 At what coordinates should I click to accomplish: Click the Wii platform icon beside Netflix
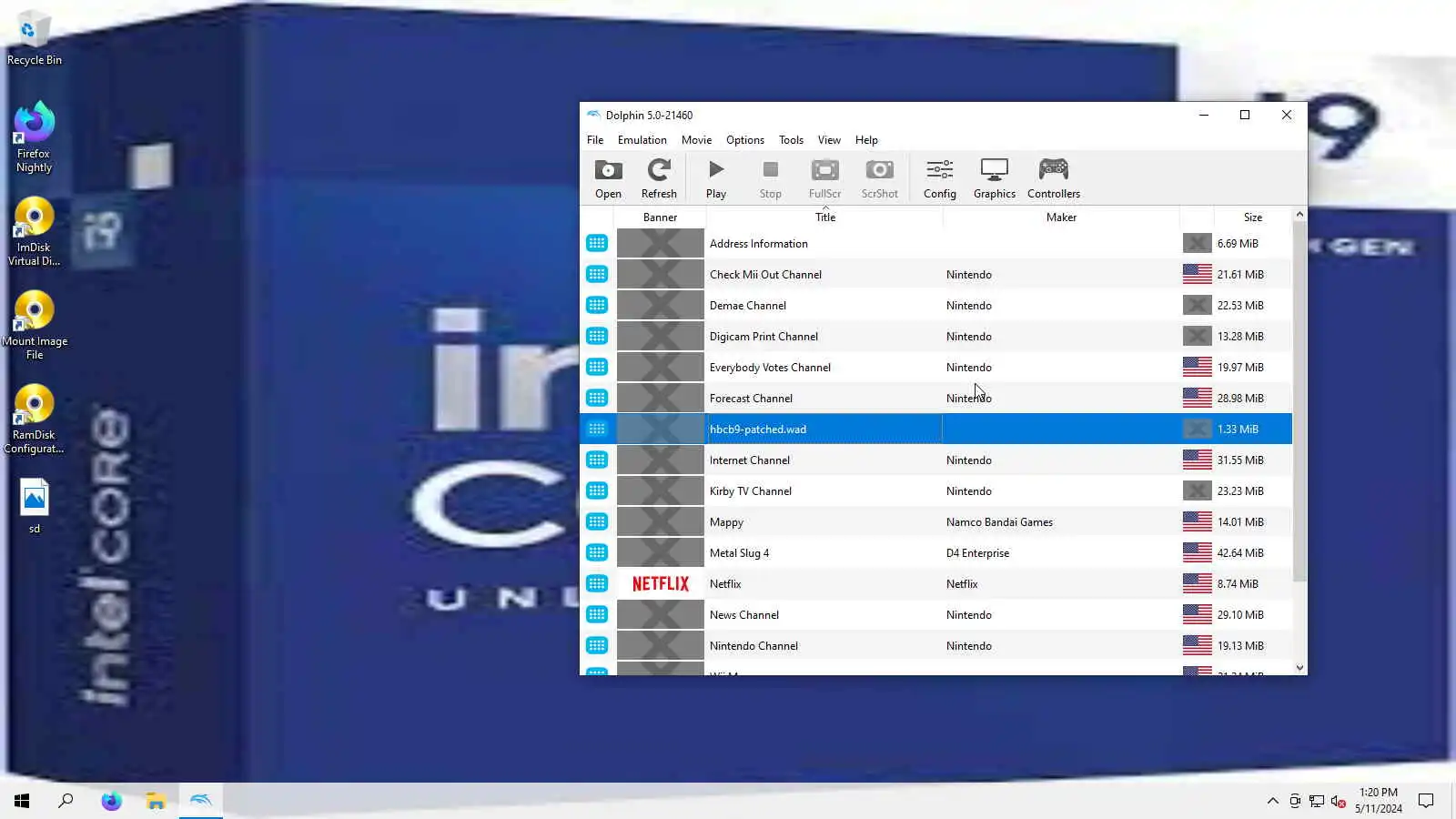click(597, 584)
